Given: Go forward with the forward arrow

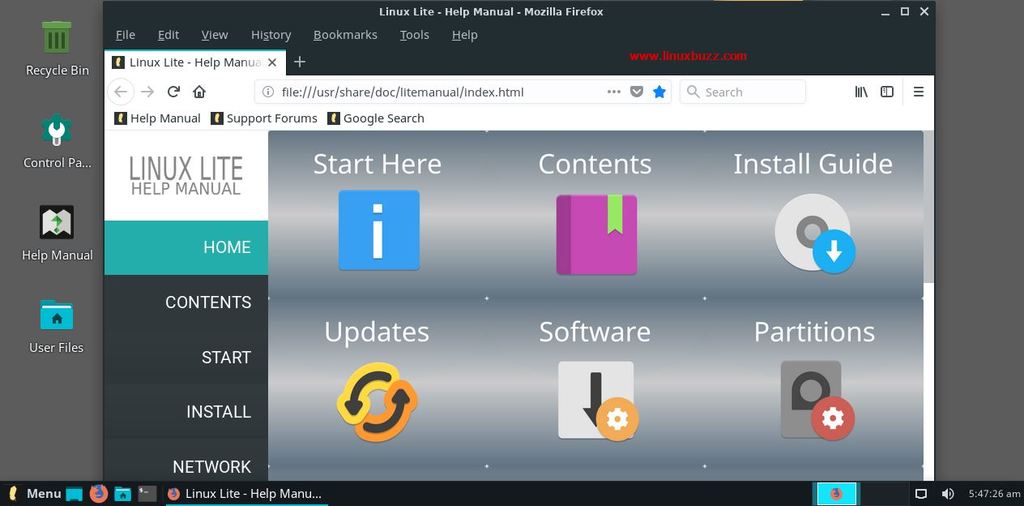Looking at the screenshot, I should pos(148,92).
